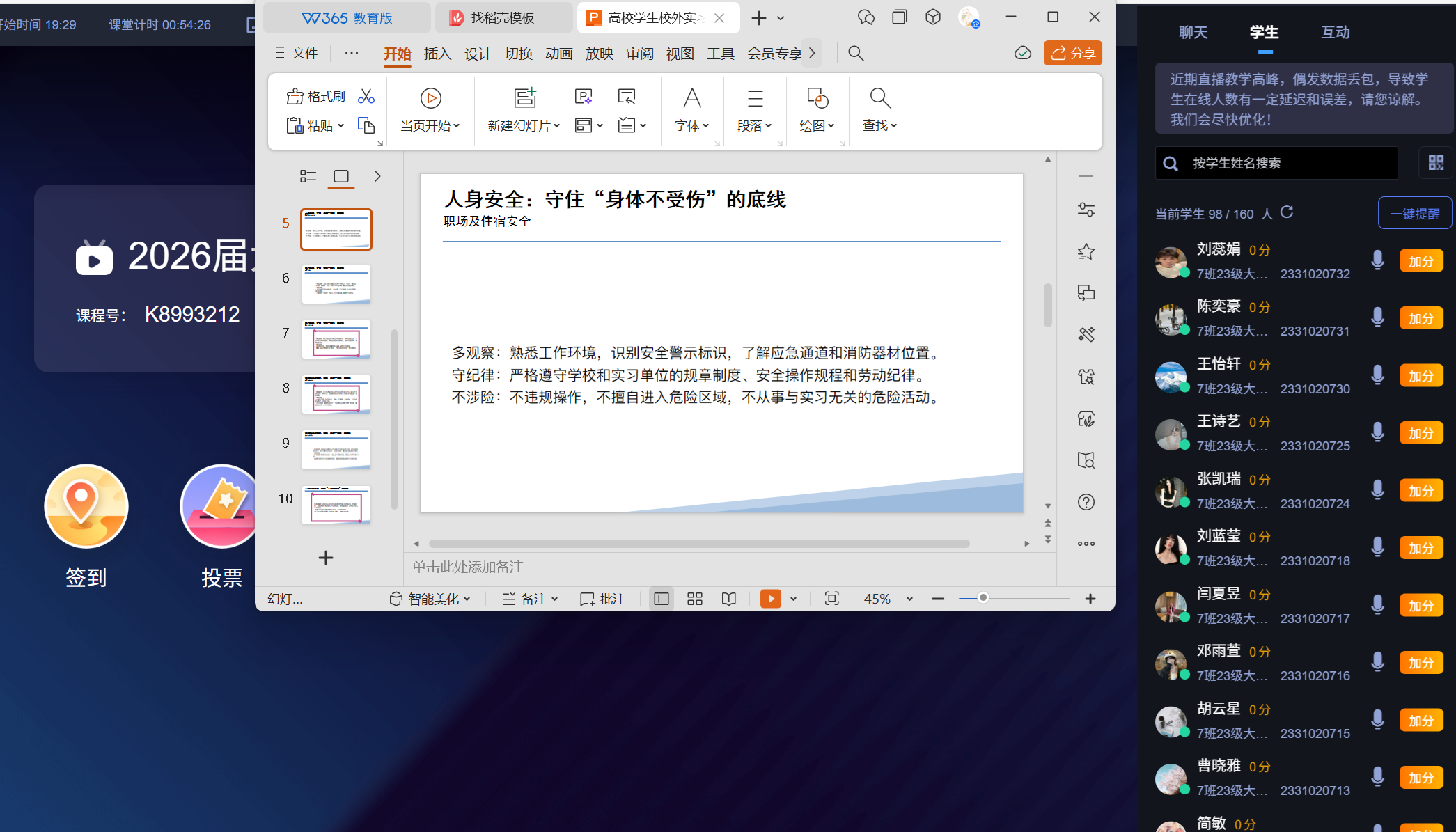Open the zoom percentage 45% dropdown
The height and width of the screenshot is (832, 1456).
click(x=909, y=599)
